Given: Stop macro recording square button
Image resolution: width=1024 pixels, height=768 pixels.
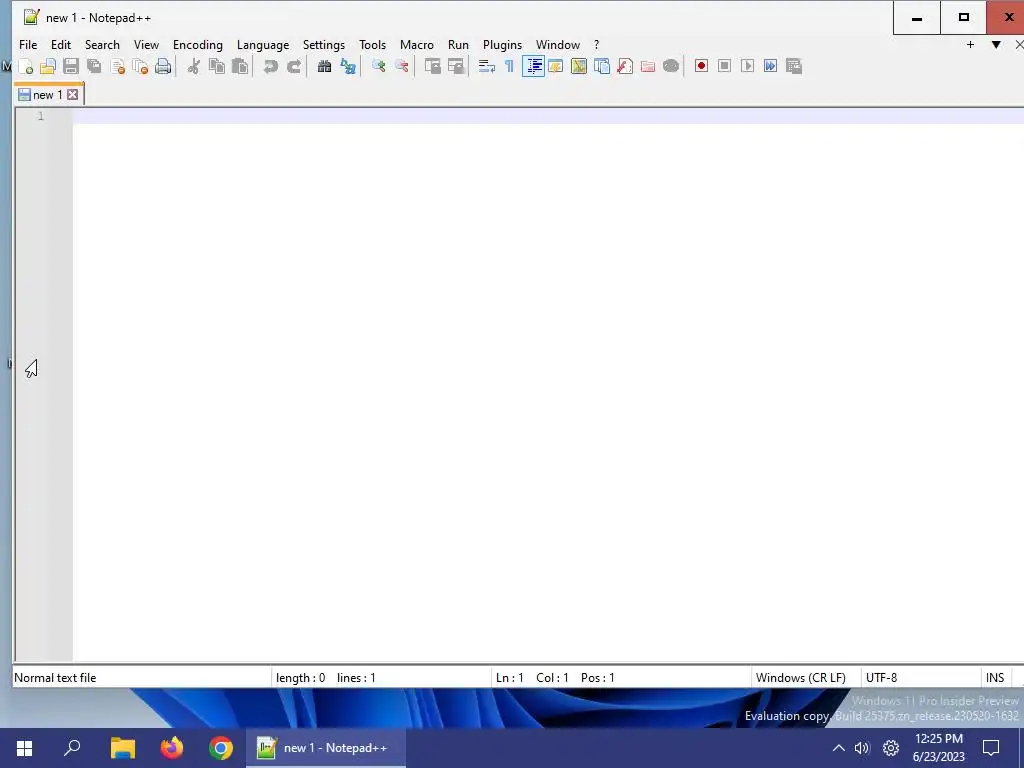Looking at the screenshot, I should [x=724, y=66].
